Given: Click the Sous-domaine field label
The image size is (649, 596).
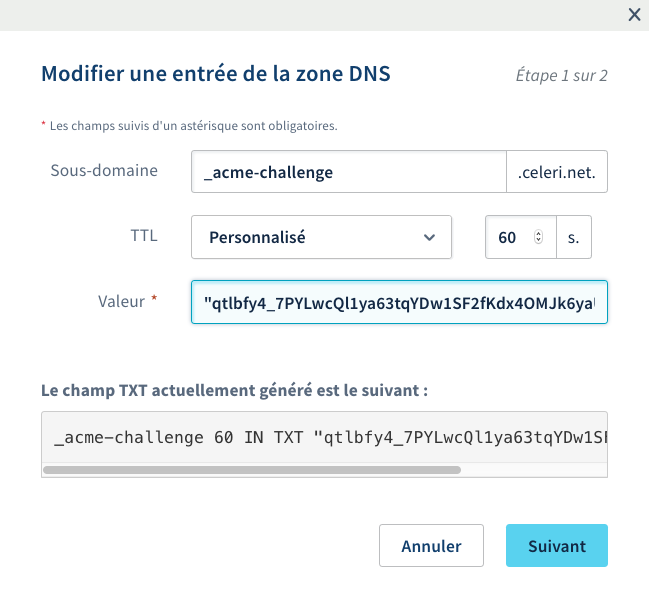Looking at the screenshot, I should pos(104,170).
